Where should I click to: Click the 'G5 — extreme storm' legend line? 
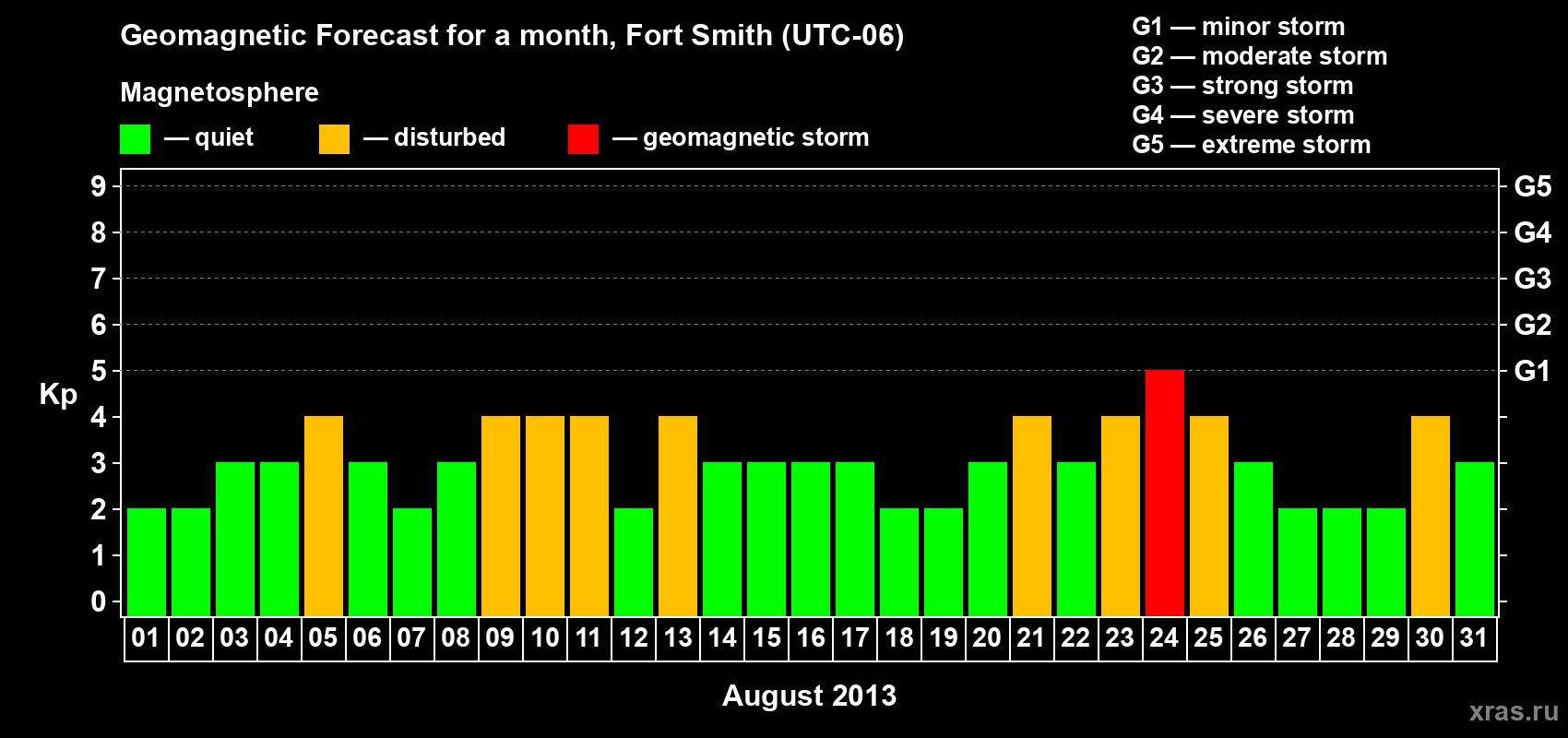click(1252, 145)
